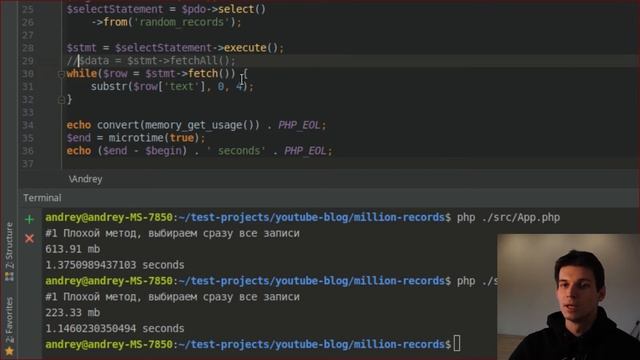The width and height of the screenshot is (640, 360).
Task: Click the Structure panel icon
Action: (x=9, y=276)
